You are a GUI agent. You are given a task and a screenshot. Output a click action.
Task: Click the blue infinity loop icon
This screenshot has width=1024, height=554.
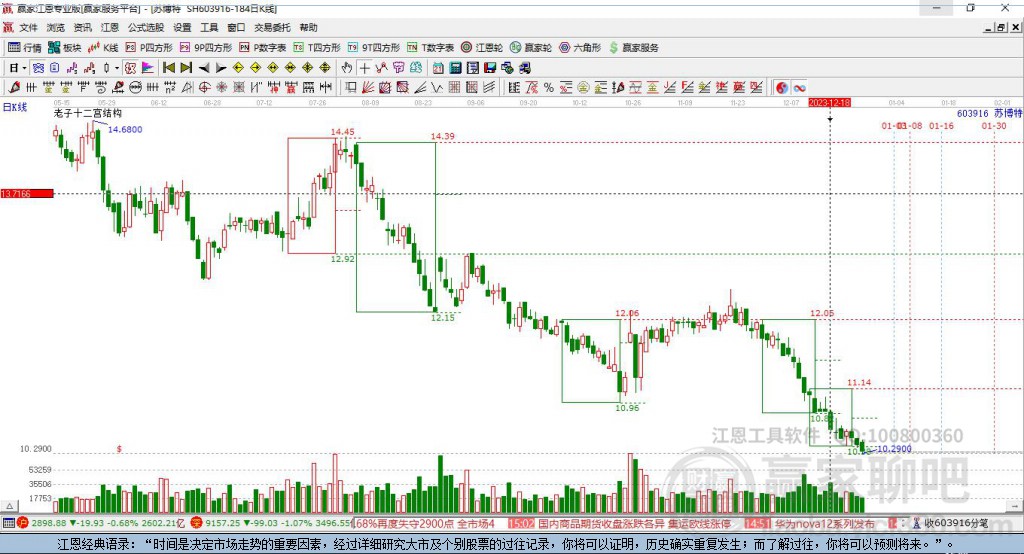tap(799, 88)
